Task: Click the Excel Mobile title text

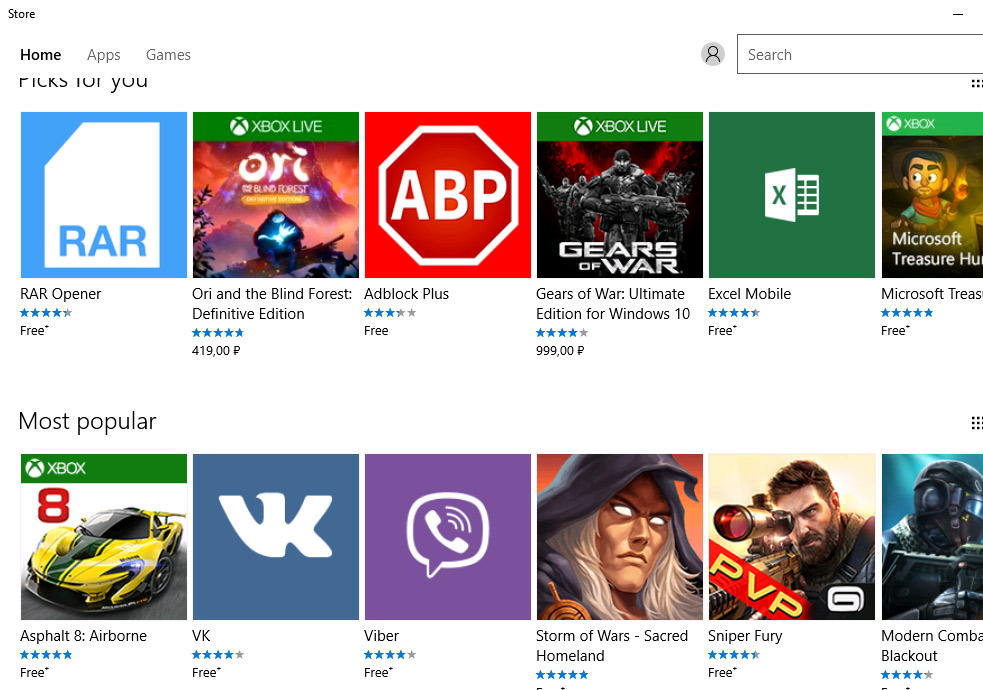Action: 749,294
